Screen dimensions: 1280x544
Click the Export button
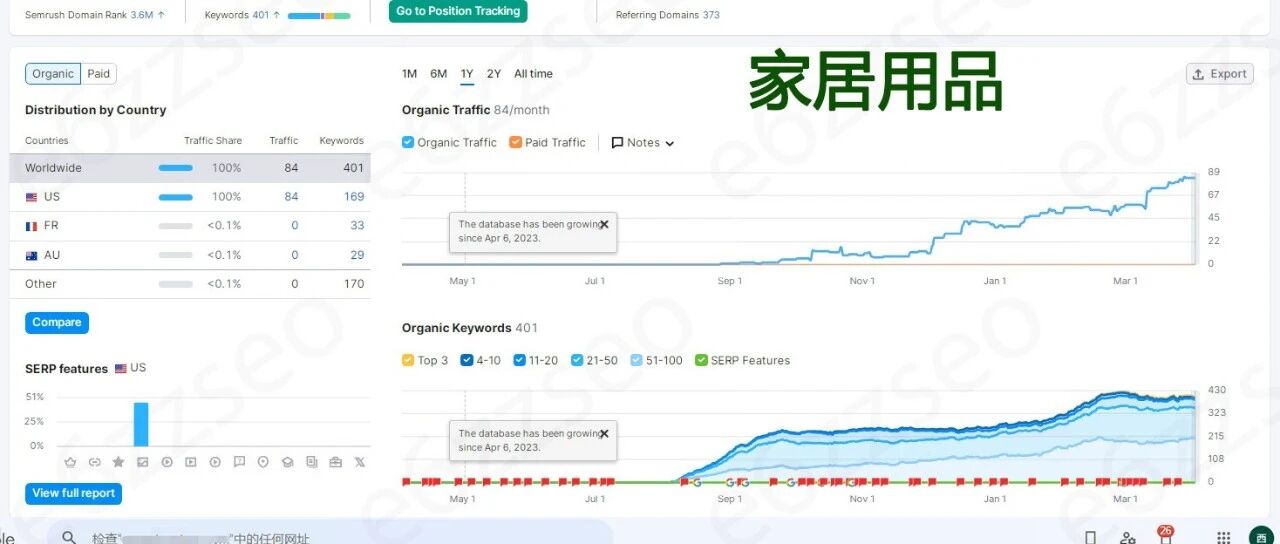1219,74
